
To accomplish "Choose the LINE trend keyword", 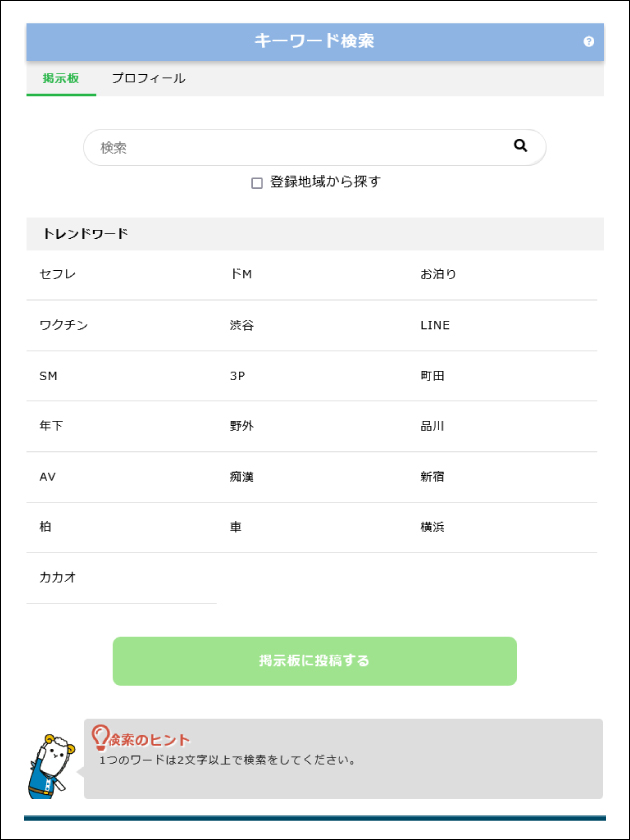I will point(435,325).
